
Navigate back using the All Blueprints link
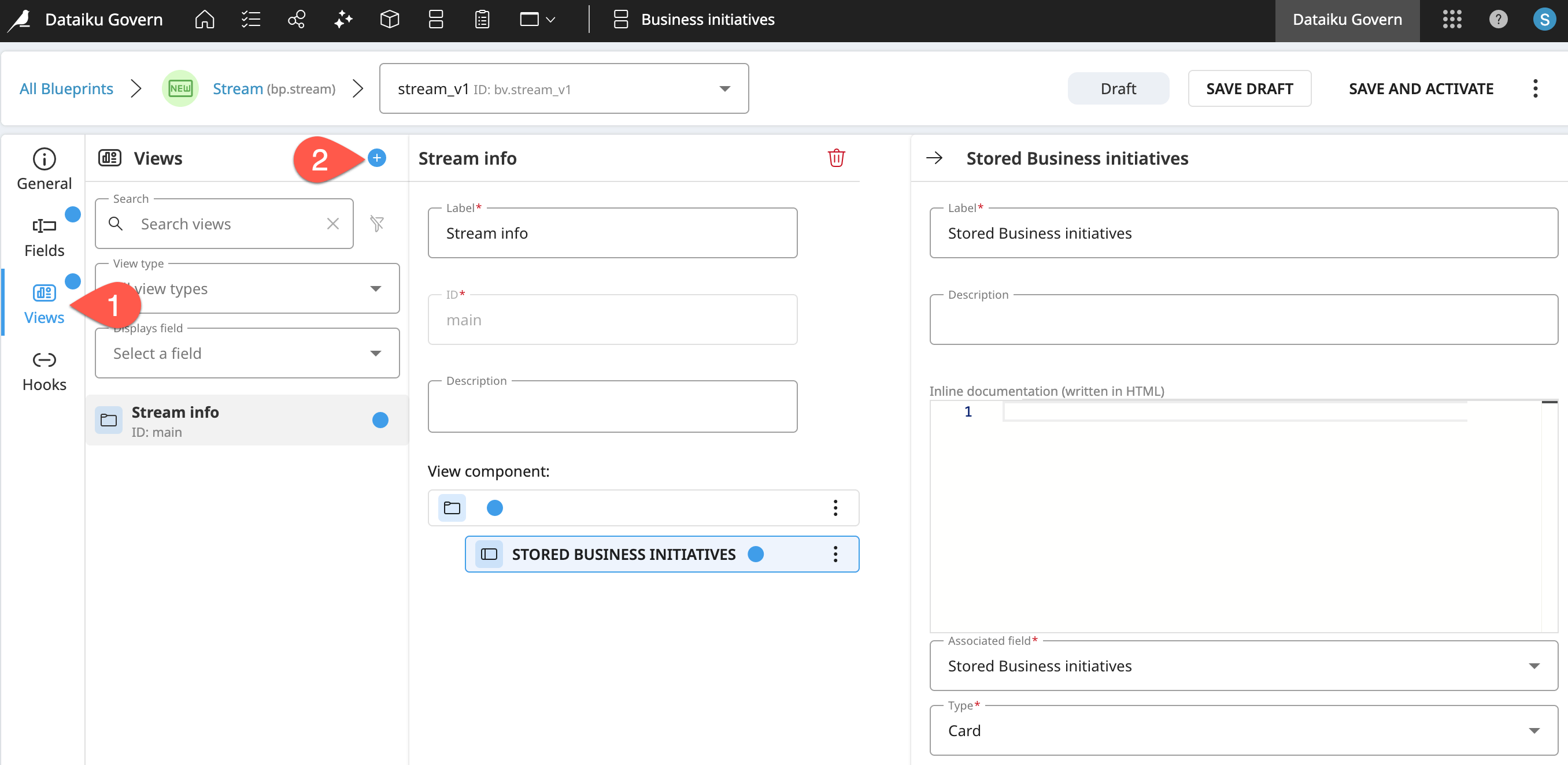pos(66,88)
